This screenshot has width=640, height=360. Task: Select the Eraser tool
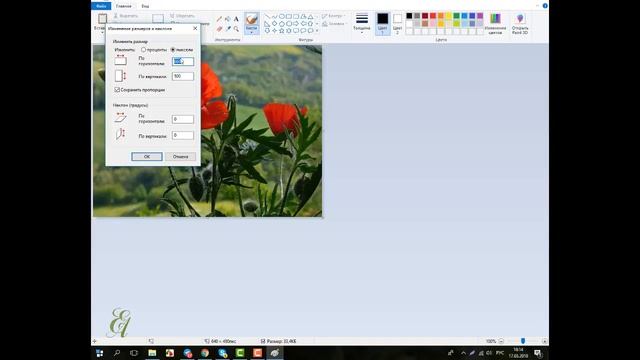219,29
